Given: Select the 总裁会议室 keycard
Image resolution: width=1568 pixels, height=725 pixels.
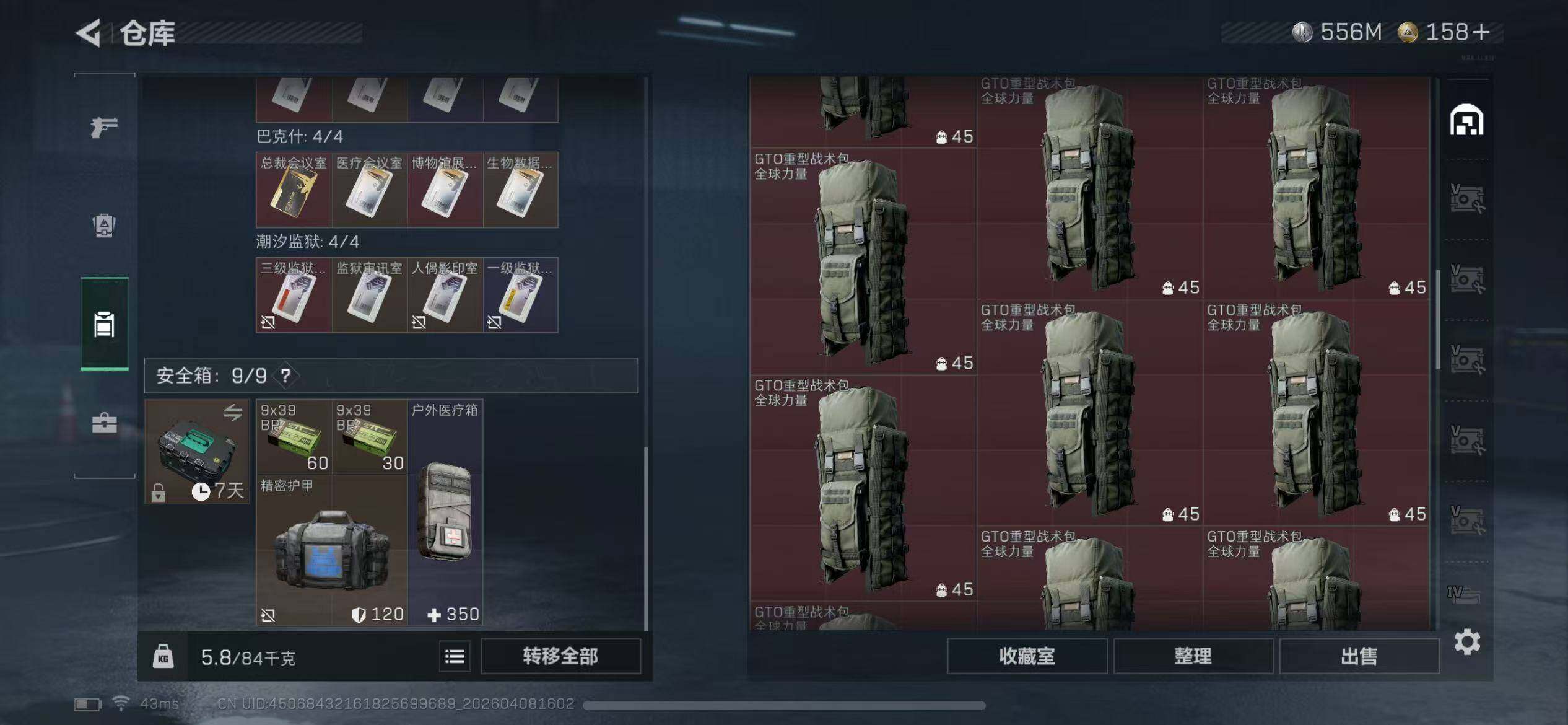Looking at the screenshot, I should pyautogui.click(x=294, y=190).
